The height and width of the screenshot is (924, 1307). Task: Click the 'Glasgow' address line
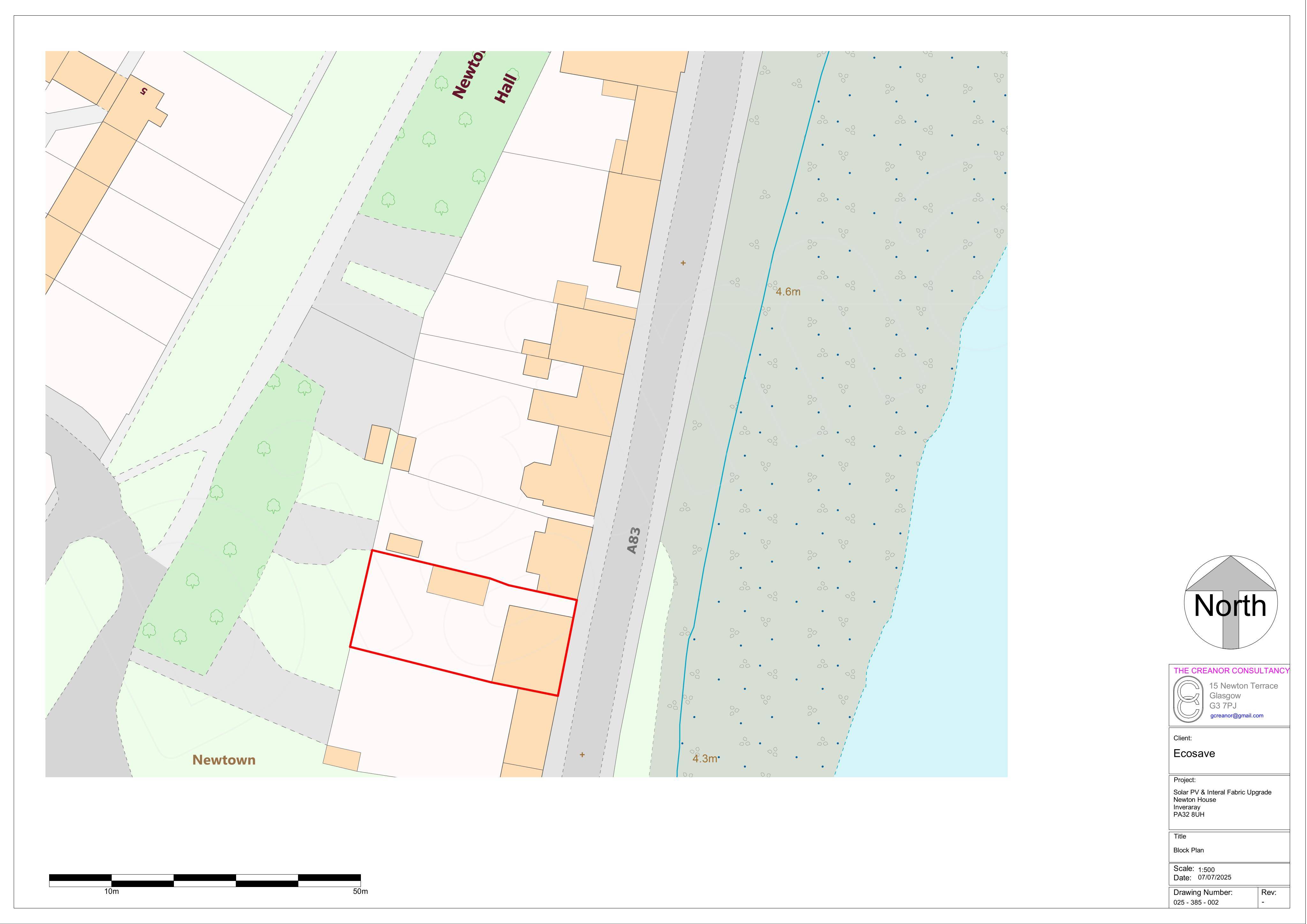pos(1225,696)
